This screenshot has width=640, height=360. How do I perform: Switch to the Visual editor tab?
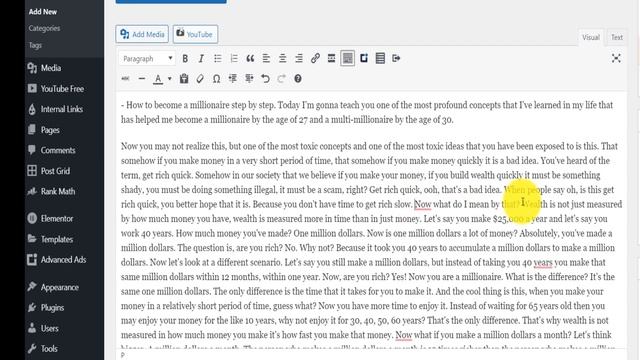(591, 37)
